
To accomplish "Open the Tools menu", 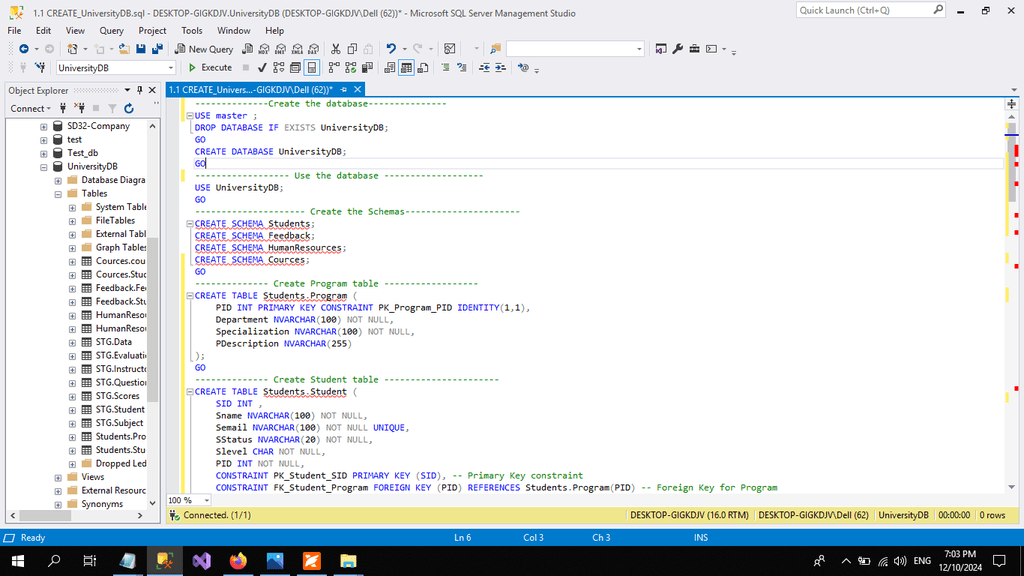I will click(x=191, y=31).
